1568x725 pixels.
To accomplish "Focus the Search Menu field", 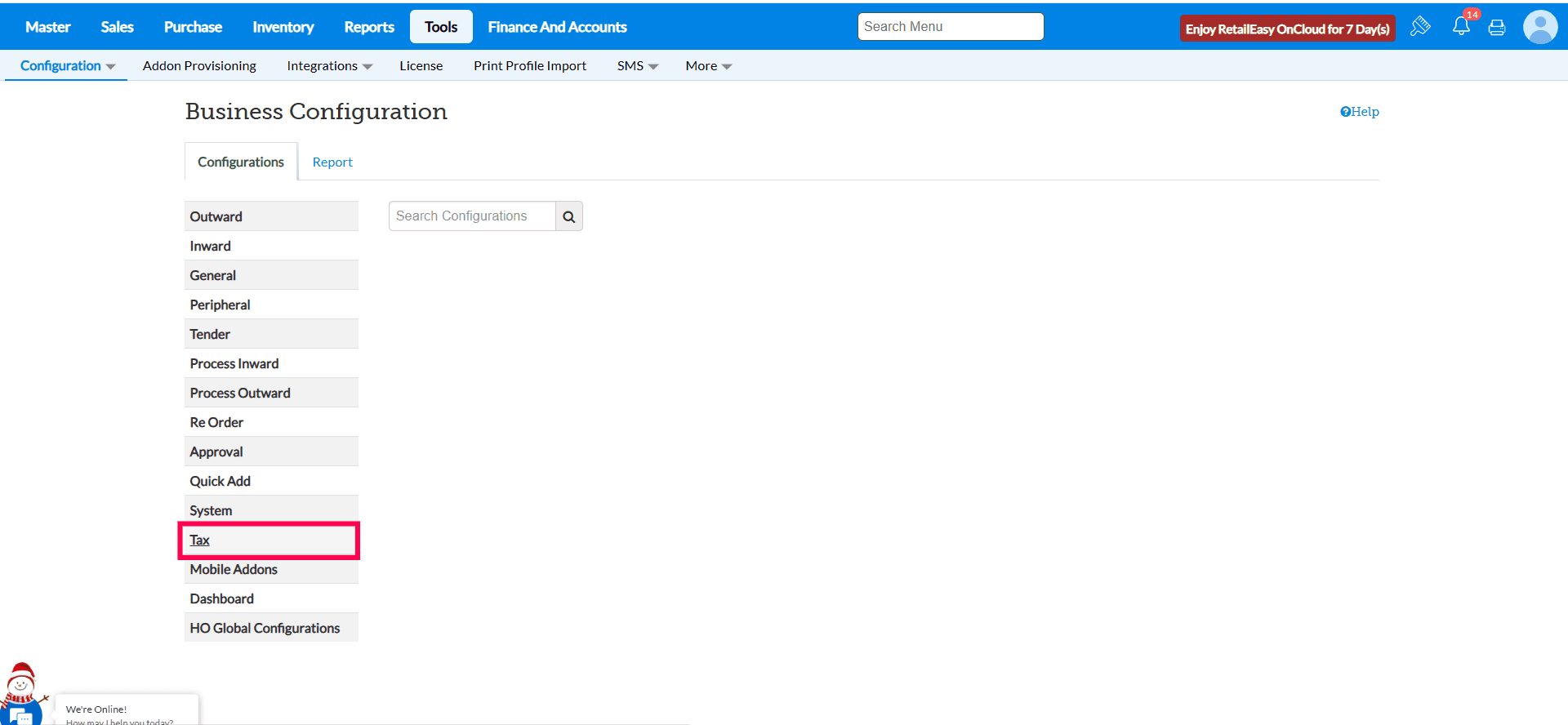I will pos(951,26).
